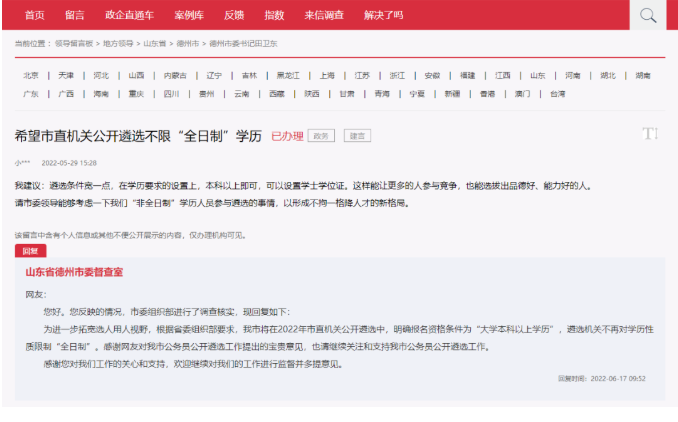
Task: Click the 政务 tag button
Action: [321, 136]
